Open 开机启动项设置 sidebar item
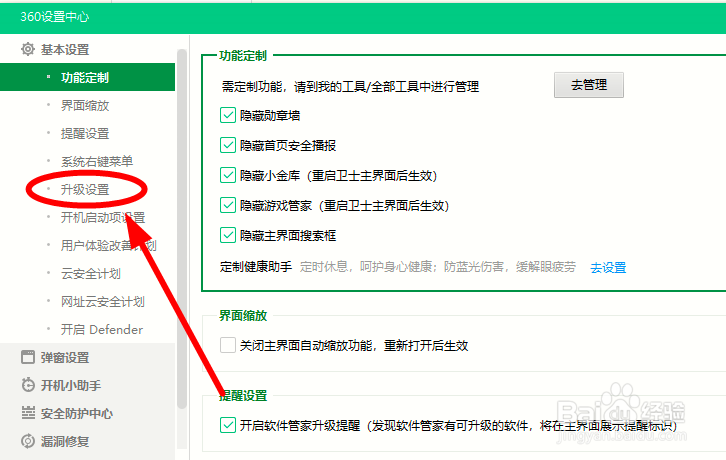 [x=103, y=217]
